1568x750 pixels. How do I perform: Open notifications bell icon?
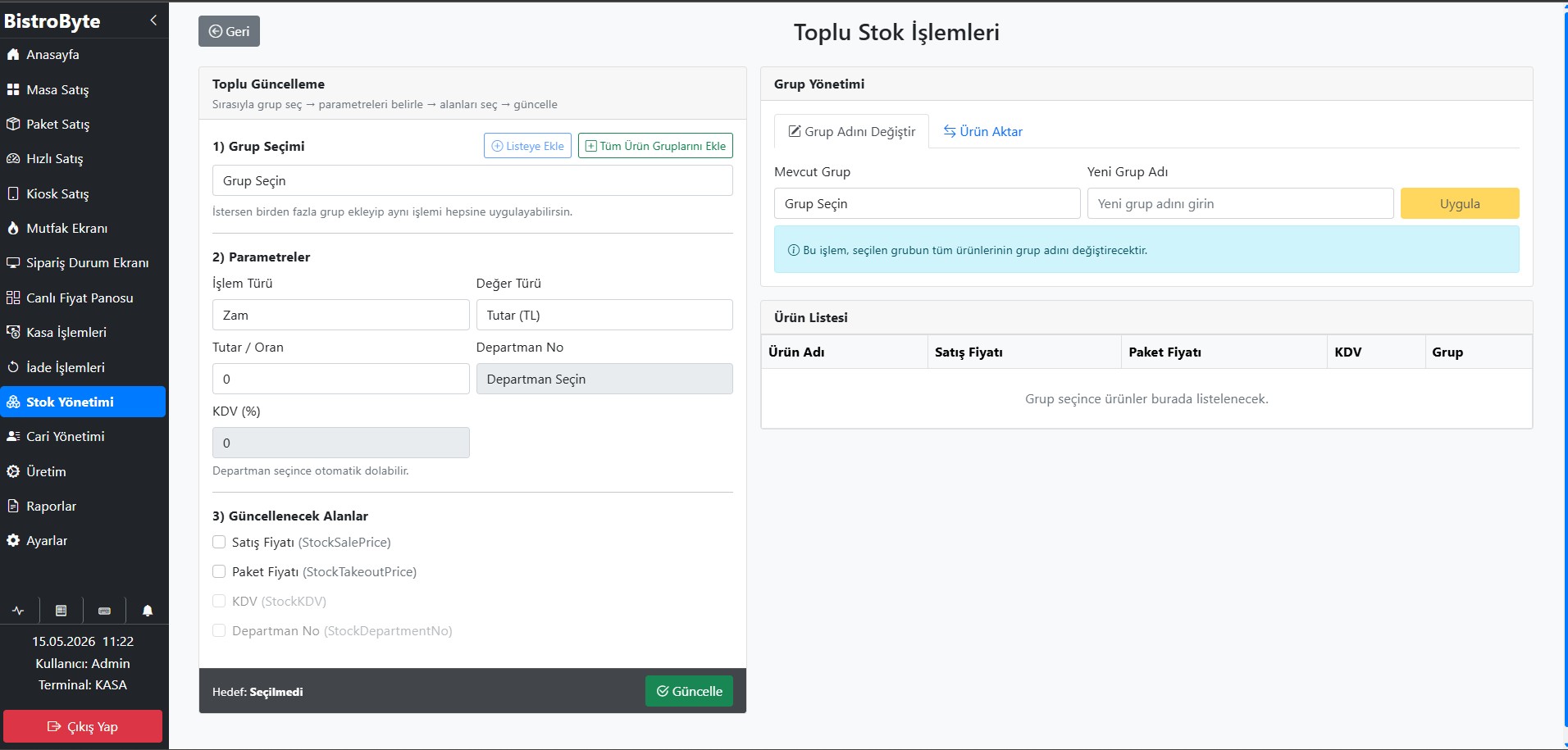click(x=148, y=611)
